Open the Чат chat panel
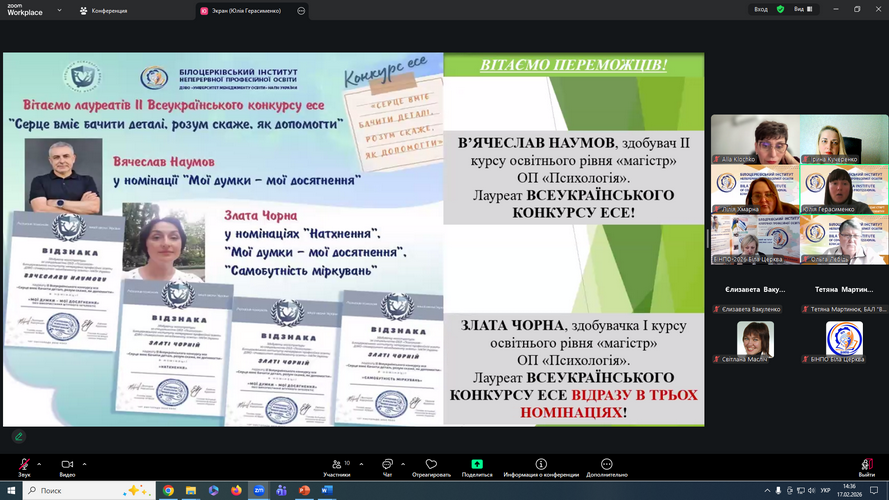Image resolution: width=889 pixels, height=500 pixels. (387, 467)
